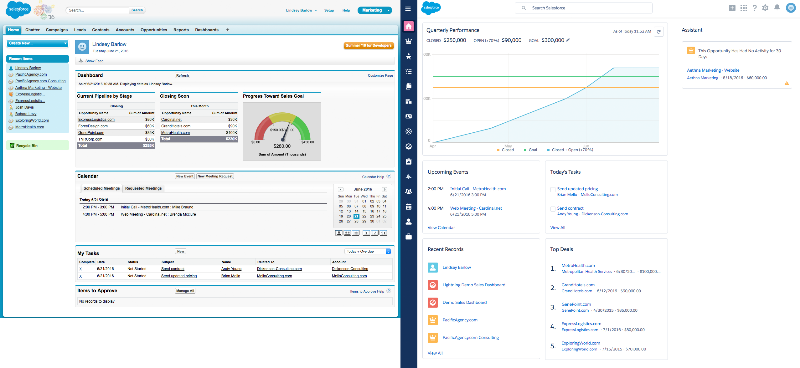The image size is (800, 368).
Task: Edit the quarterly goal pencil icon
Action: point(568,40)
